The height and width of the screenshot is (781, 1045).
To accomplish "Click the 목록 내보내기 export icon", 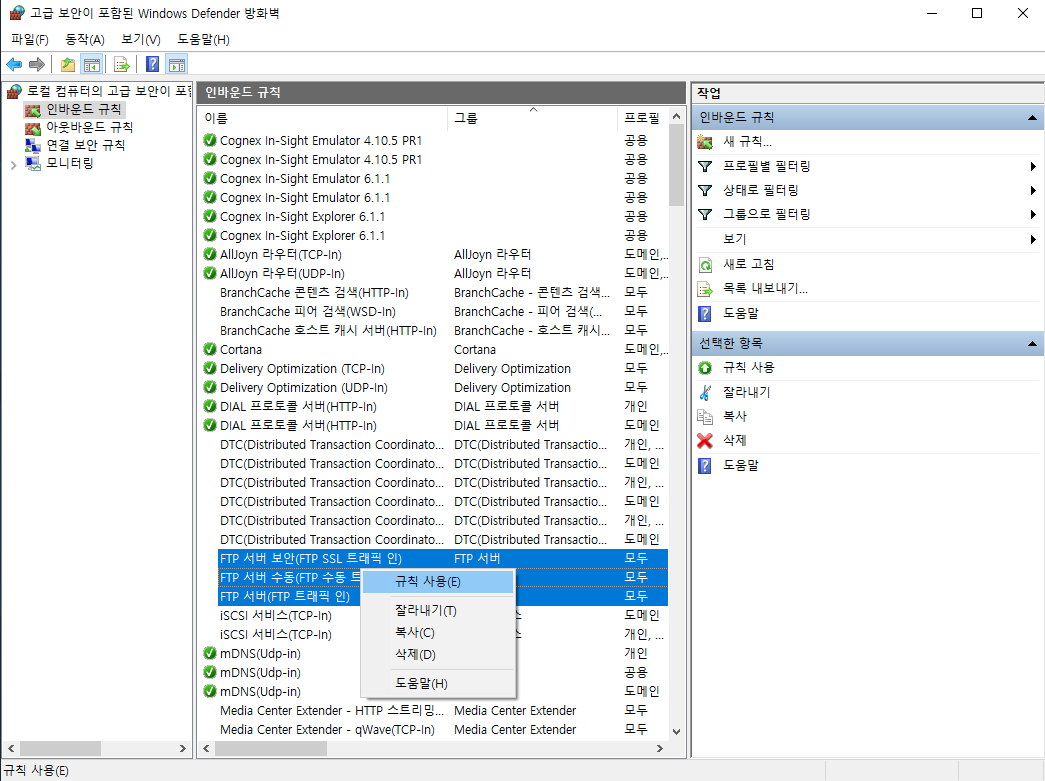I will click(705, 289).
